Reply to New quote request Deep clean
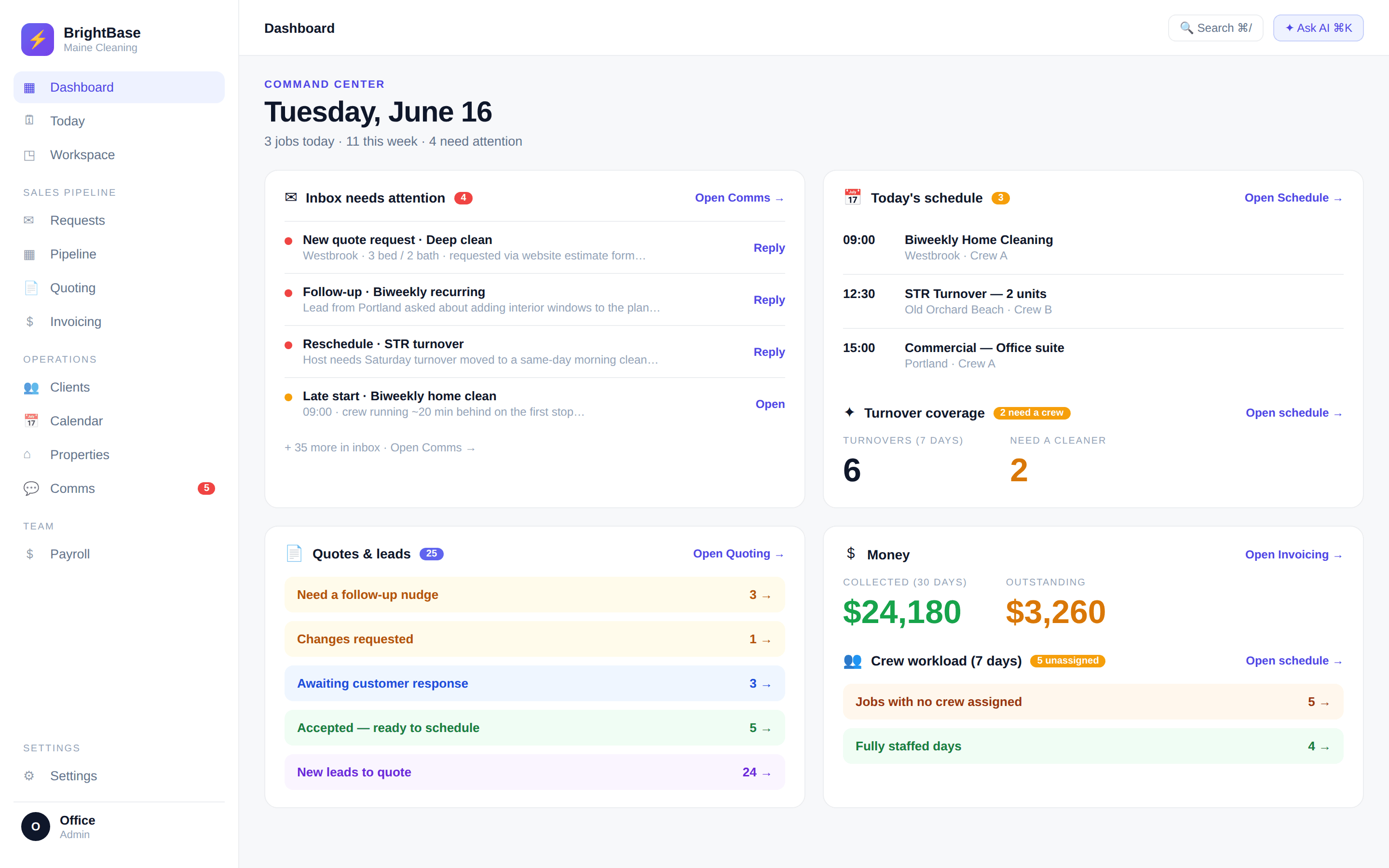This screenshot has height=868, width=1389. point(769,247)
